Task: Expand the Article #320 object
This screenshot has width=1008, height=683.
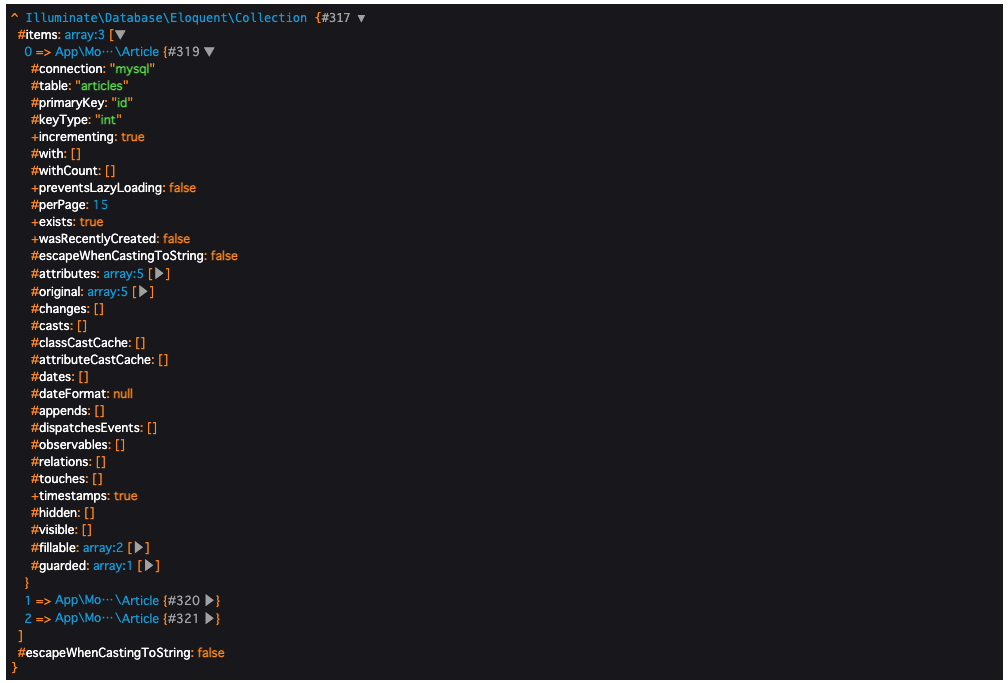Action: 210,600
